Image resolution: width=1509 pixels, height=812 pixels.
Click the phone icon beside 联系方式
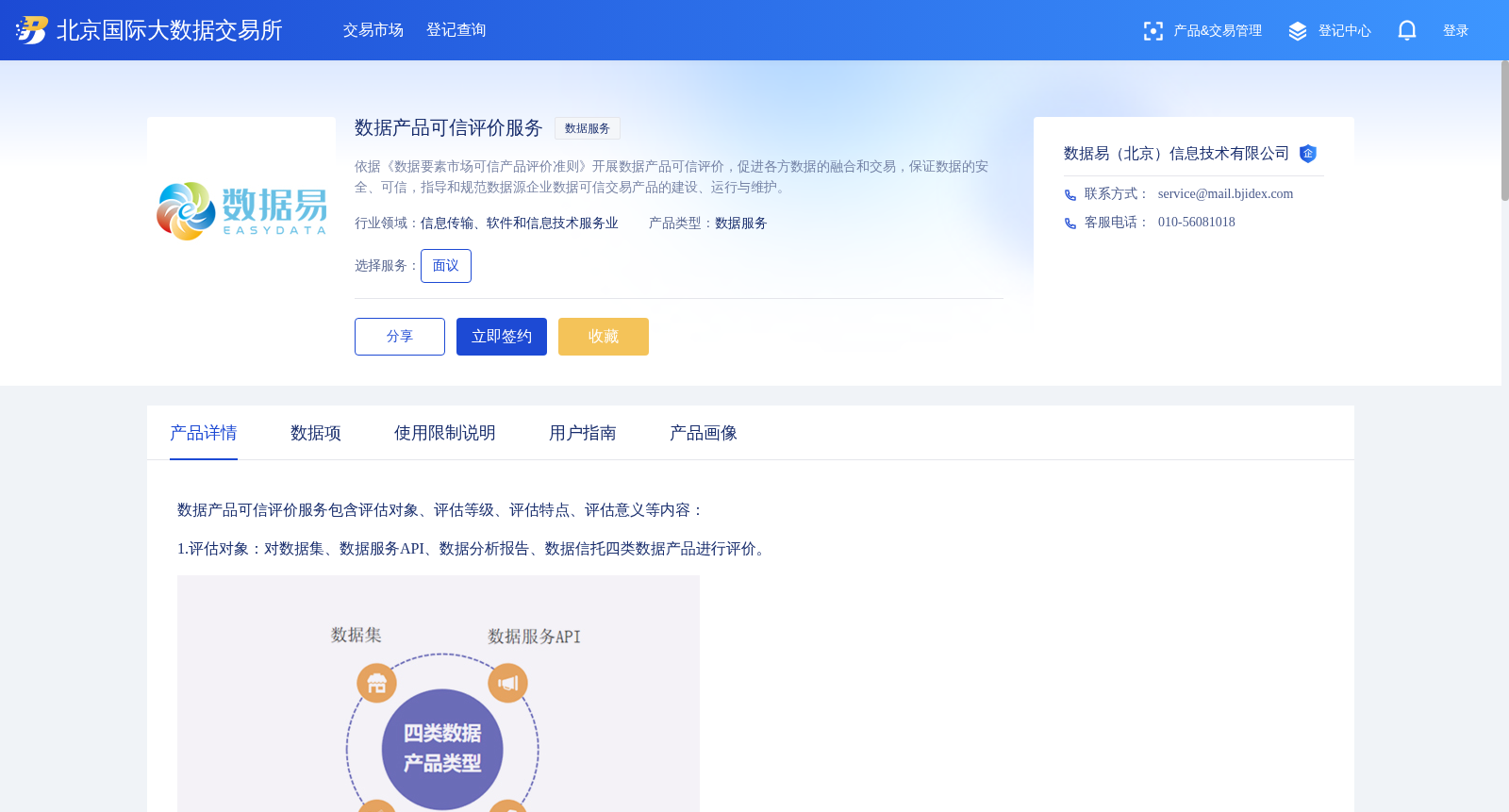click(1070, 195)
